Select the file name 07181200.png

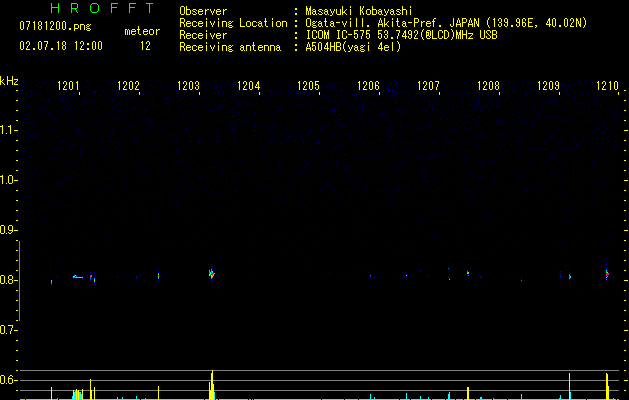(x=55, y=27)
